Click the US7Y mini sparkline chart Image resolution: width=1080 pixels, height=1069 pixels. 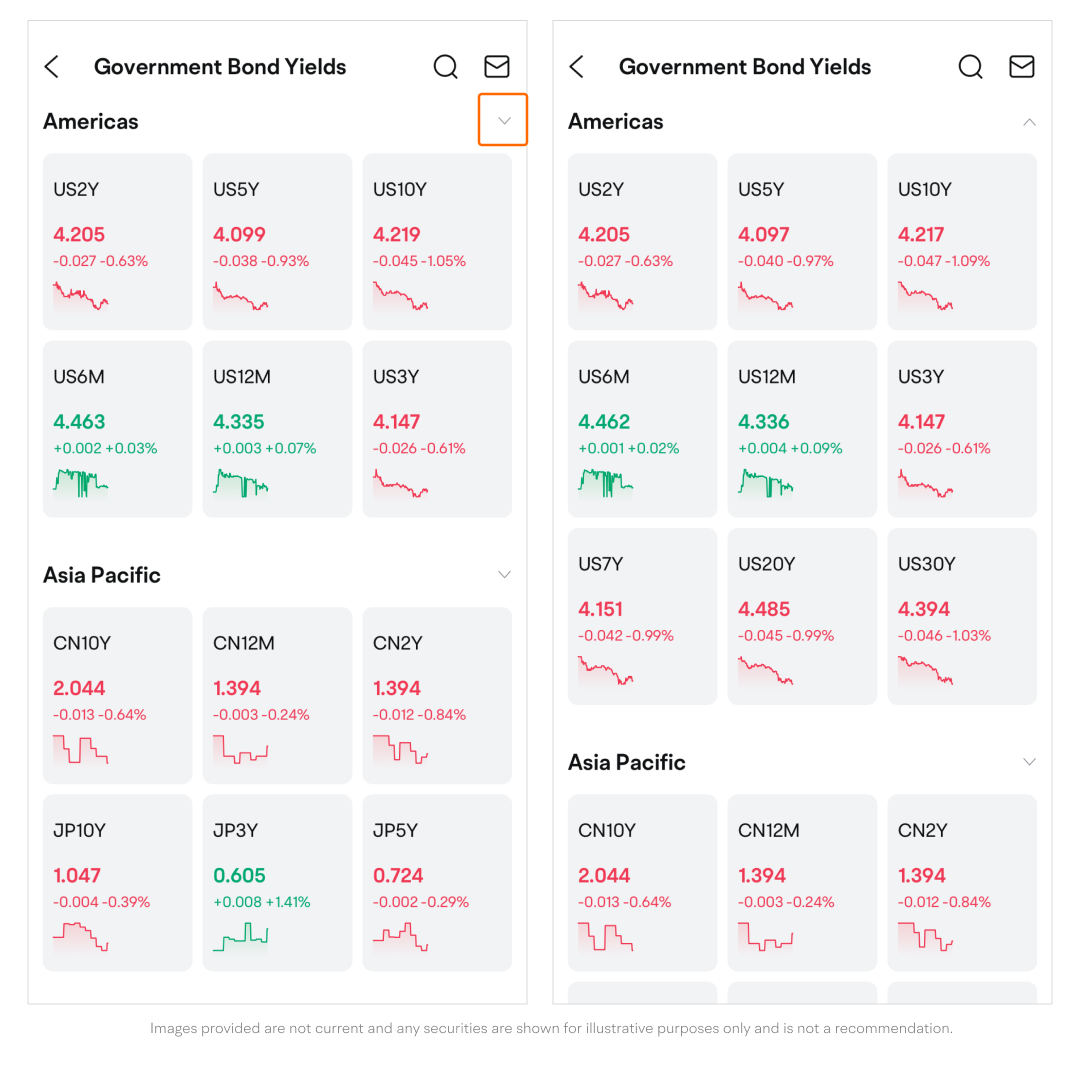pos(606,669)
